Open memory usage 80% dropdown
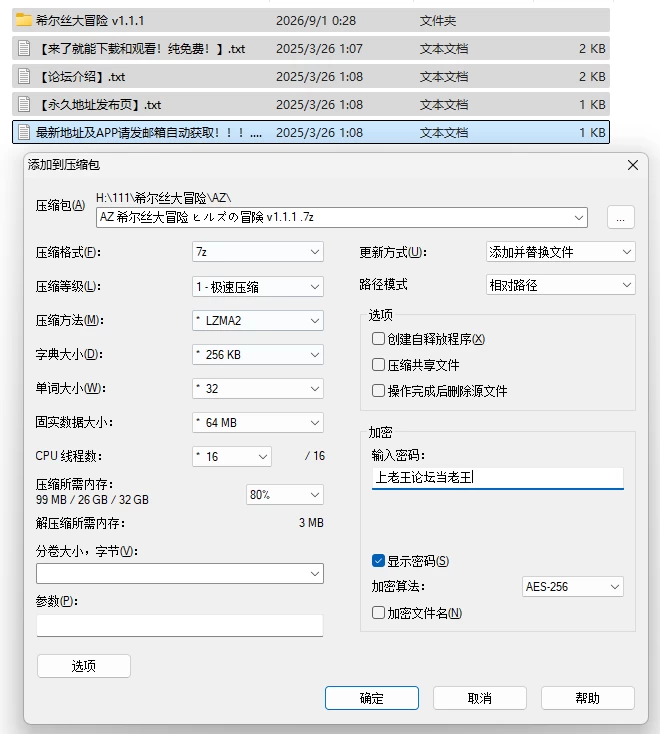This screenshot has width=660, height=734. click(285, 495)
